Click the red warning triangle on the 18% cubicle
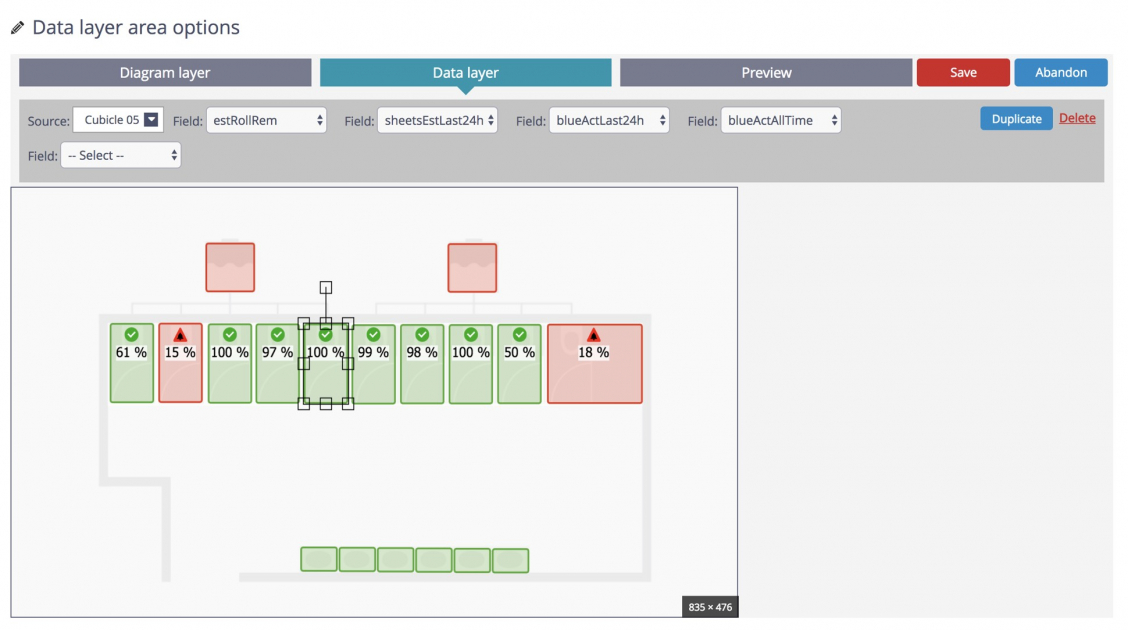This screenshot has width=1128, height=630. (595, 335)
